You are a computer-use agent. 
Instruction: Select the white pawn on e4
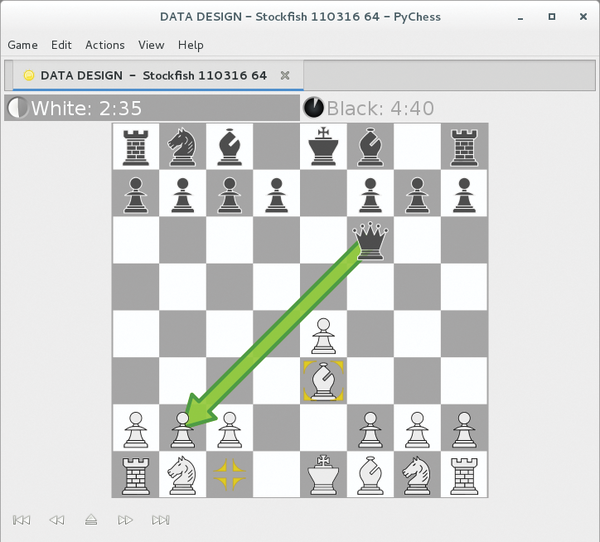tap(323, 334)
